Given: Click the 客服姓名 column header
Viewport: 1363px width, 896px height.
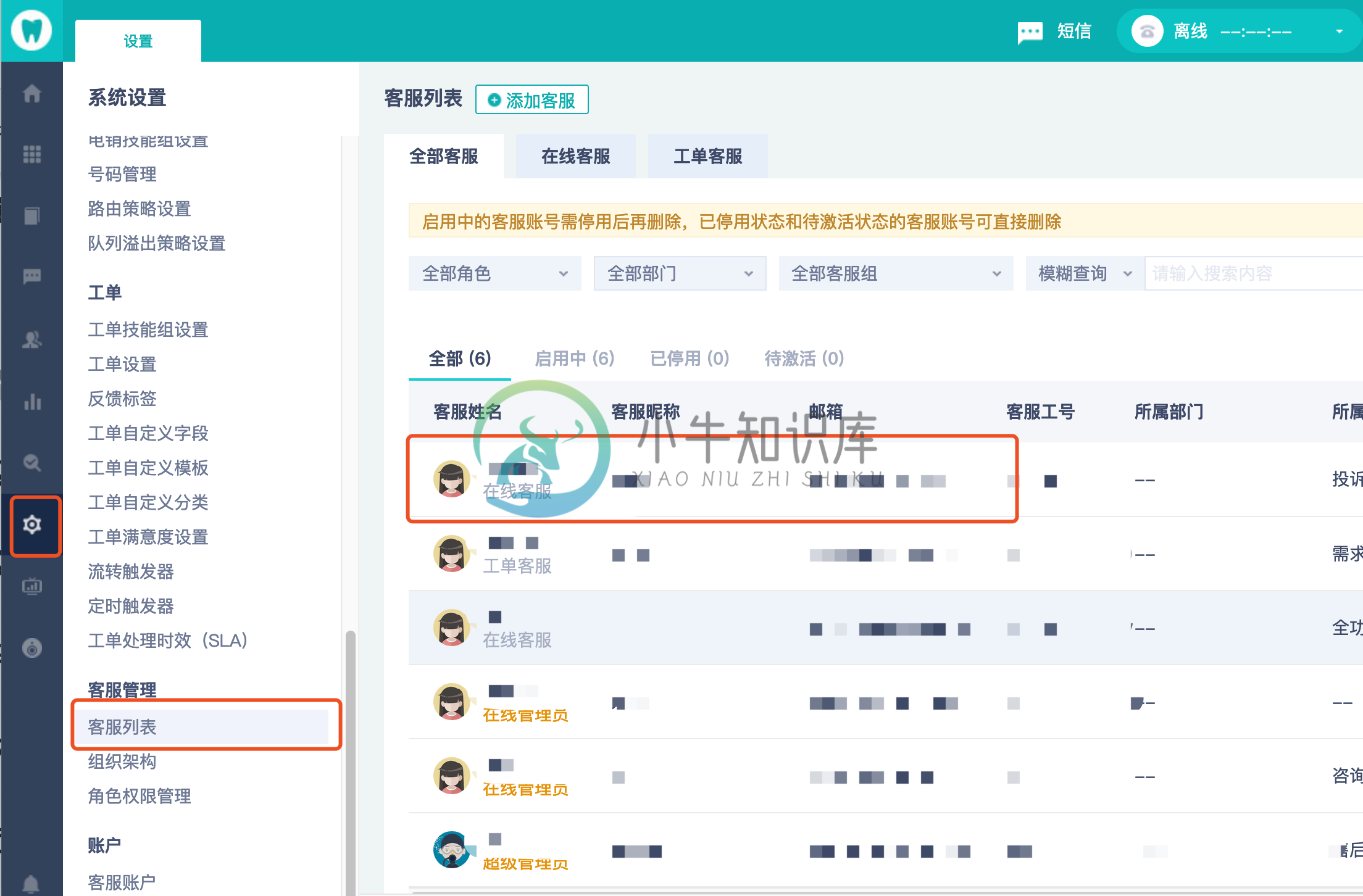Looking at the screenshot, I should click(x=468, y=412).
